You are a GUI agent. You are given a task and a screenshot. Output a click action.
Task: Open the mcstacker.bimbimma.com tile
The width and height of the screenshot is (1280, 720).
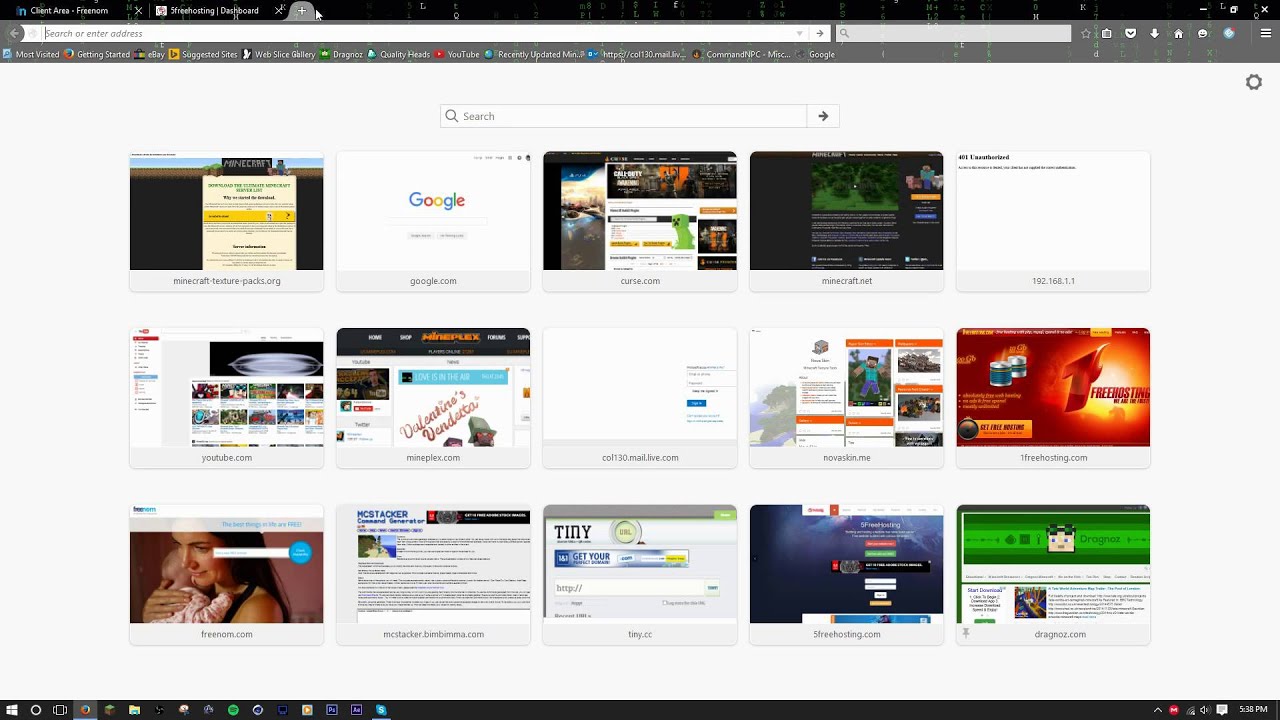click(x=433, y=575)
